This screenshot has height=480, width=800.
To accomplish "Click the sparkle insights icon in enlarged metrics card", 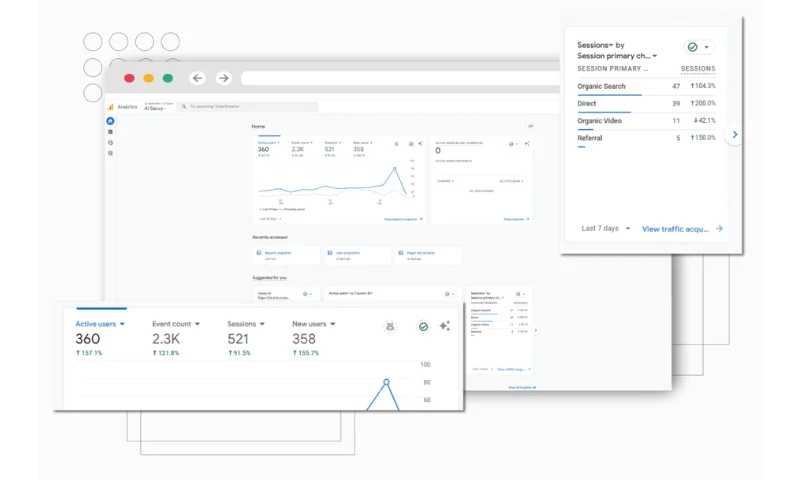I will point(445,326).
